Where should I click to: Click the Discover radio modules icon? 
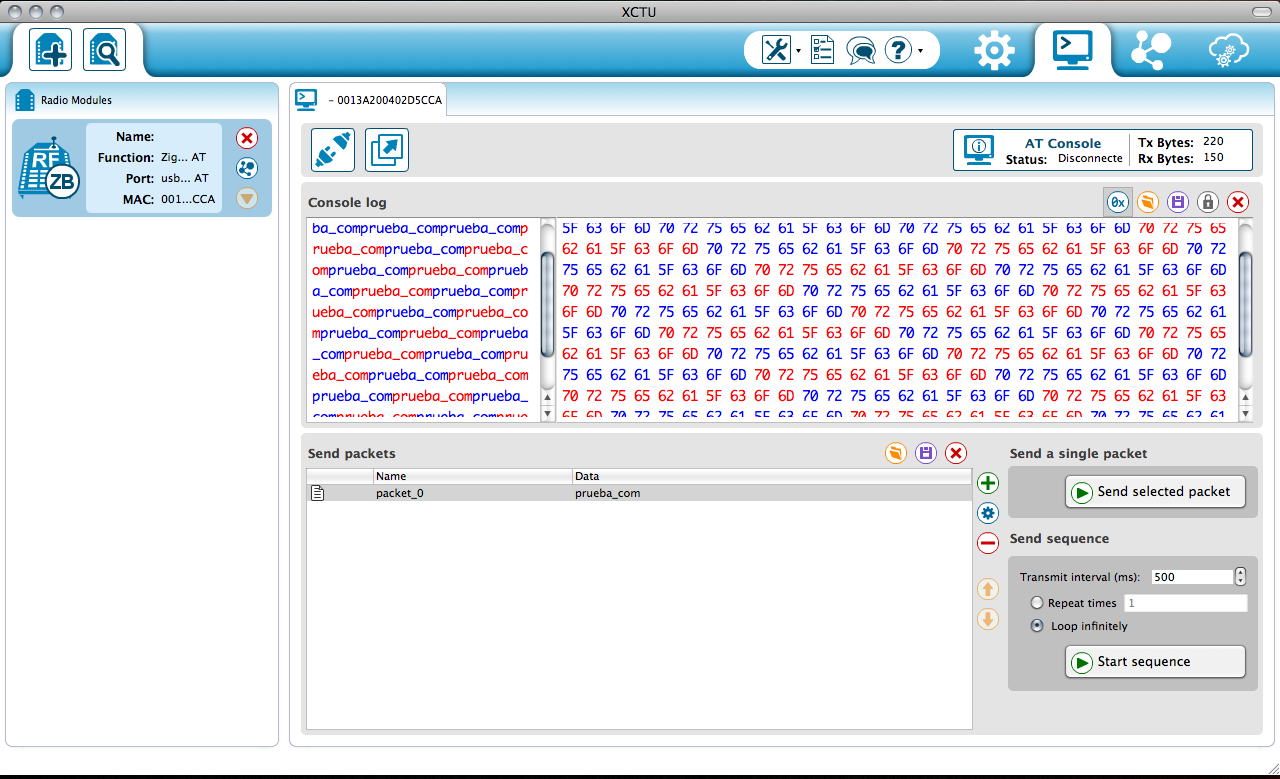pyautogui.click(x=103, y=50)
